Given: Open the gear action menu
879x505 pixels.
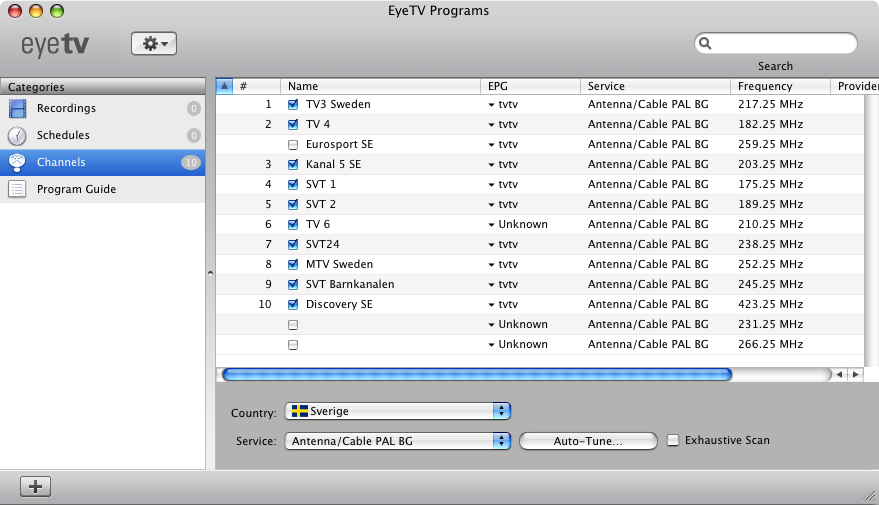Looking at the screenshot, I should [x=154, y=44].
